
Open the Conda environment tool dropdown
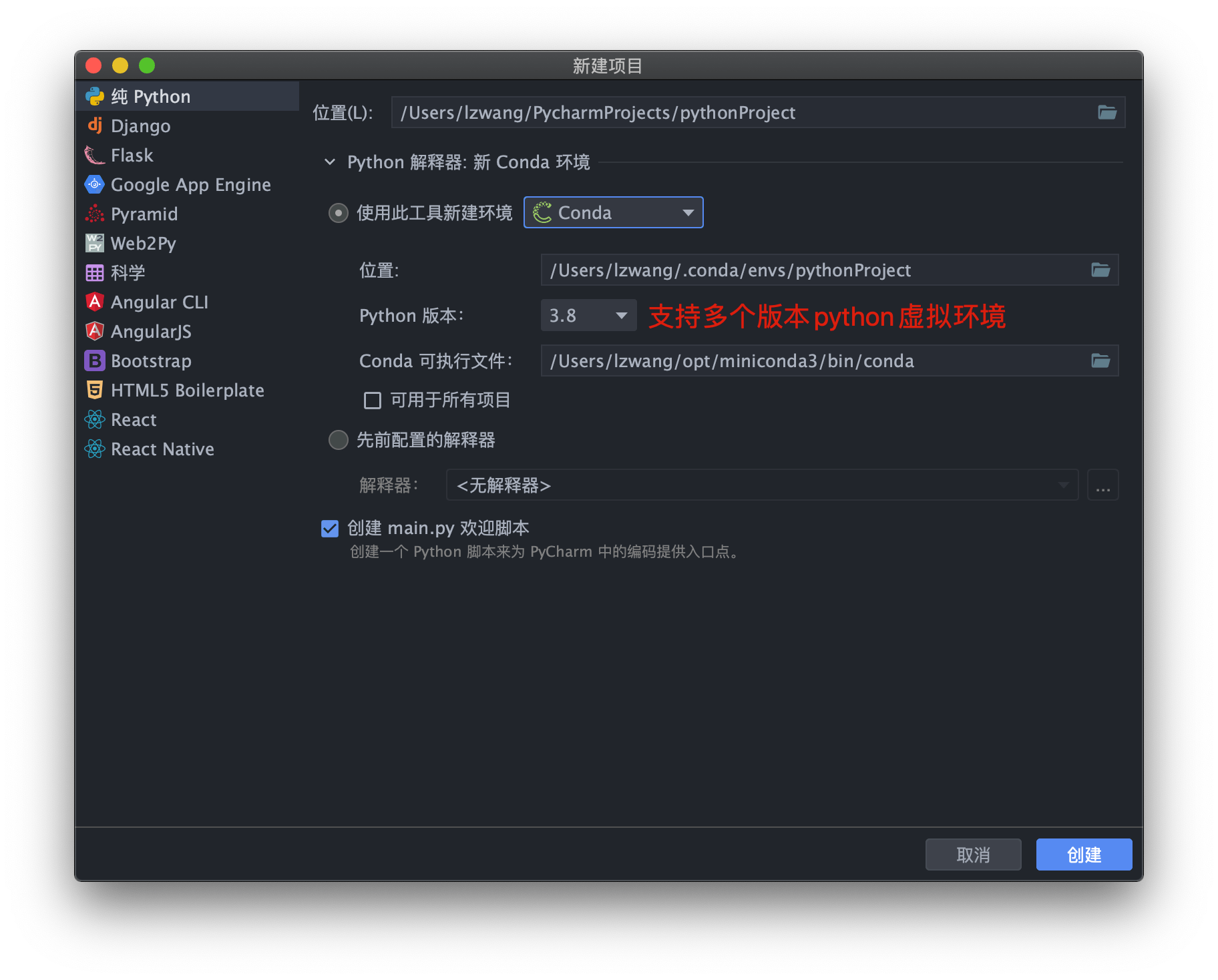614,212
